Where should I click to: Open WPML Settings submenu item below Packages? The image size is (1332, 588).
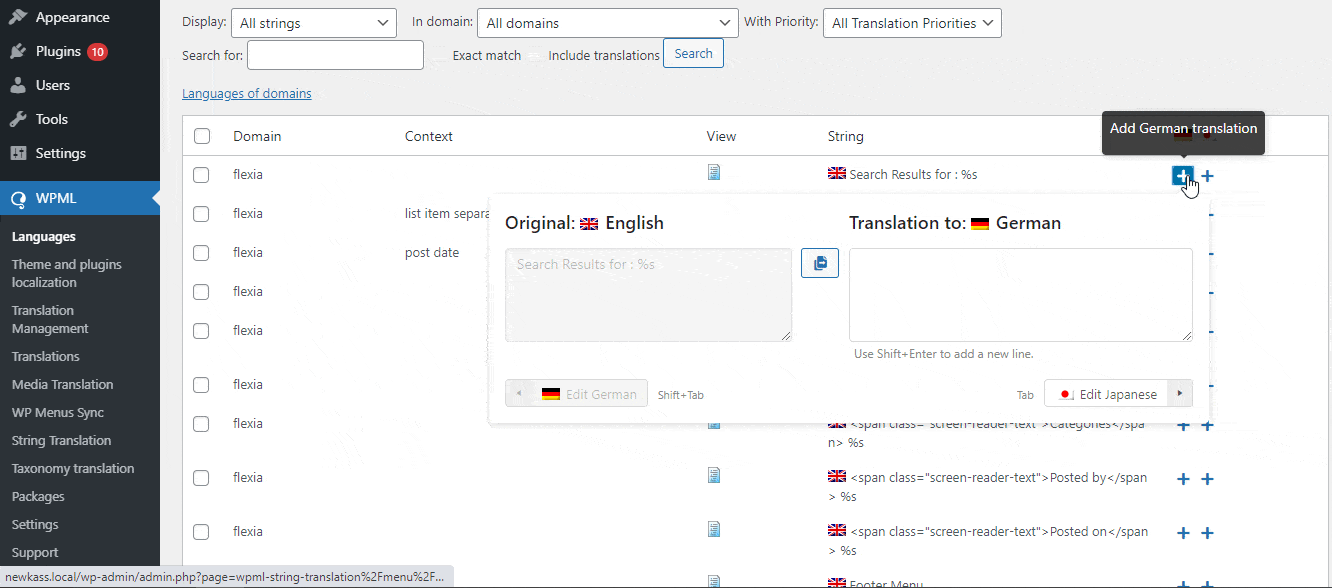35,524
